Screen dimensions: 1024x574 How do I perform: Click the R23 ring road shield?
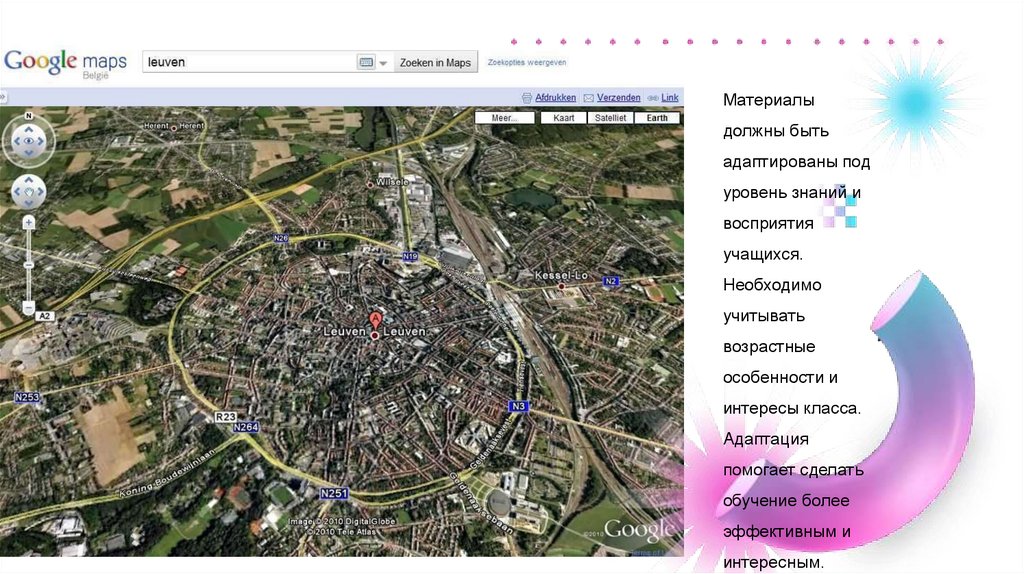(x=225, y=417)
